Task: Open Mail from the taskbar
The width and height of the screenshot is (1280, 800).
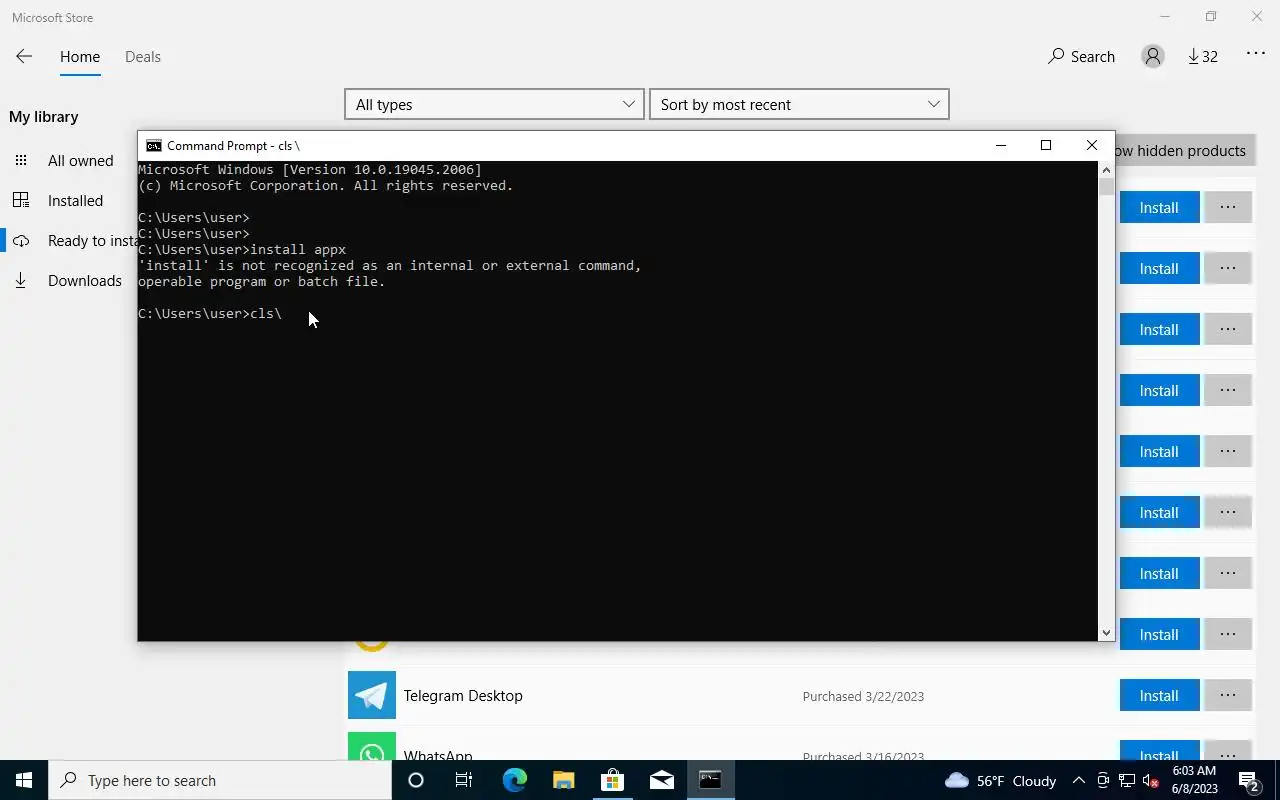Action: (x=661, y=780)
